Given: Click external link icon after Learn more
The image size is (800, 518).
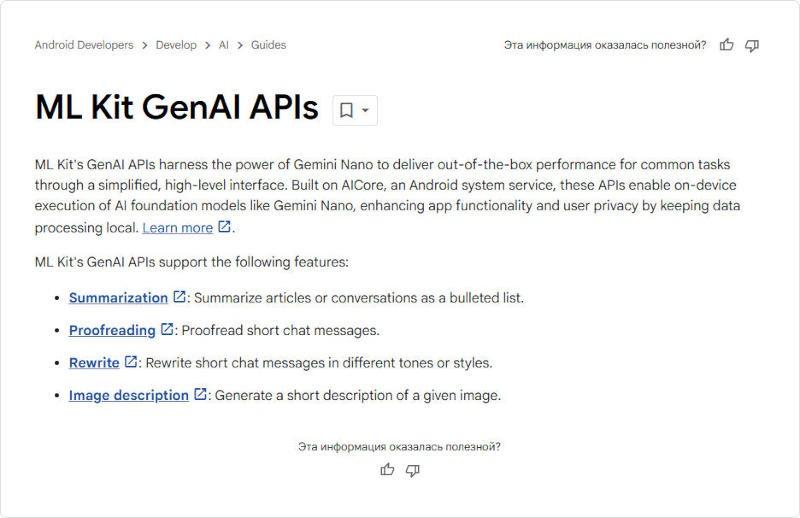Looking at the screenshot, I should (x=225, y=227).
